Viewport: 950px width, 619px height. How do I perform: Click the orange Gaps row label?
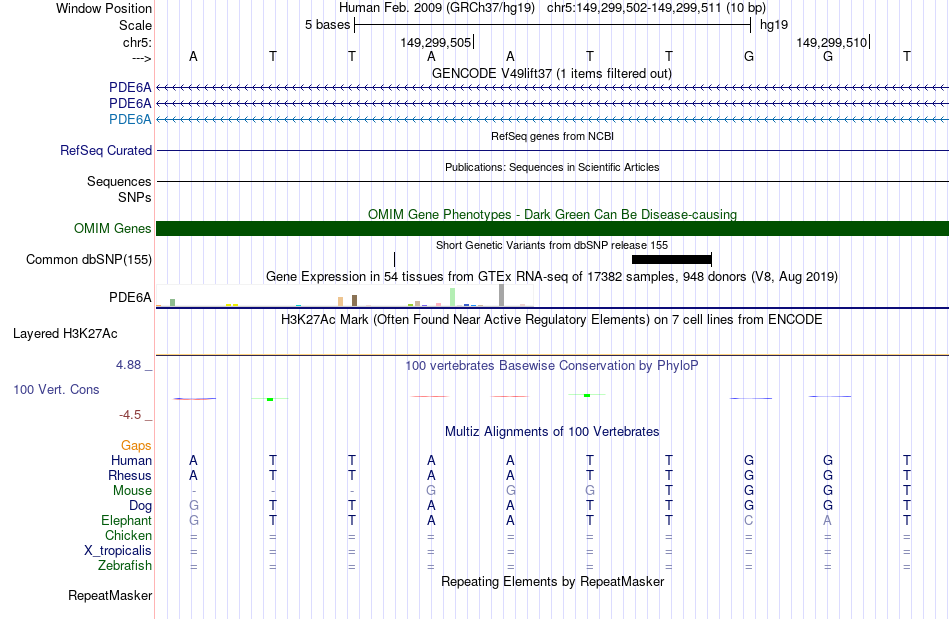pos(136,446)
